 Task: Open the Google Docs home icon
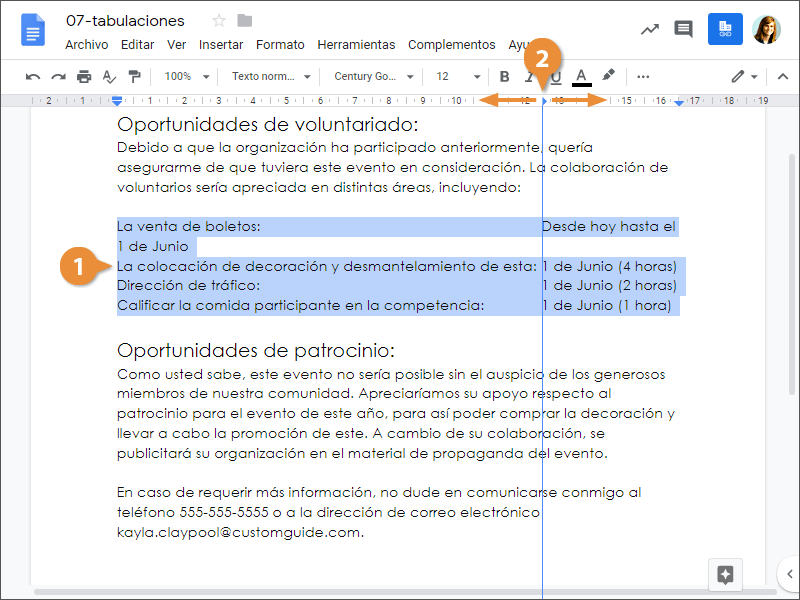33,30
